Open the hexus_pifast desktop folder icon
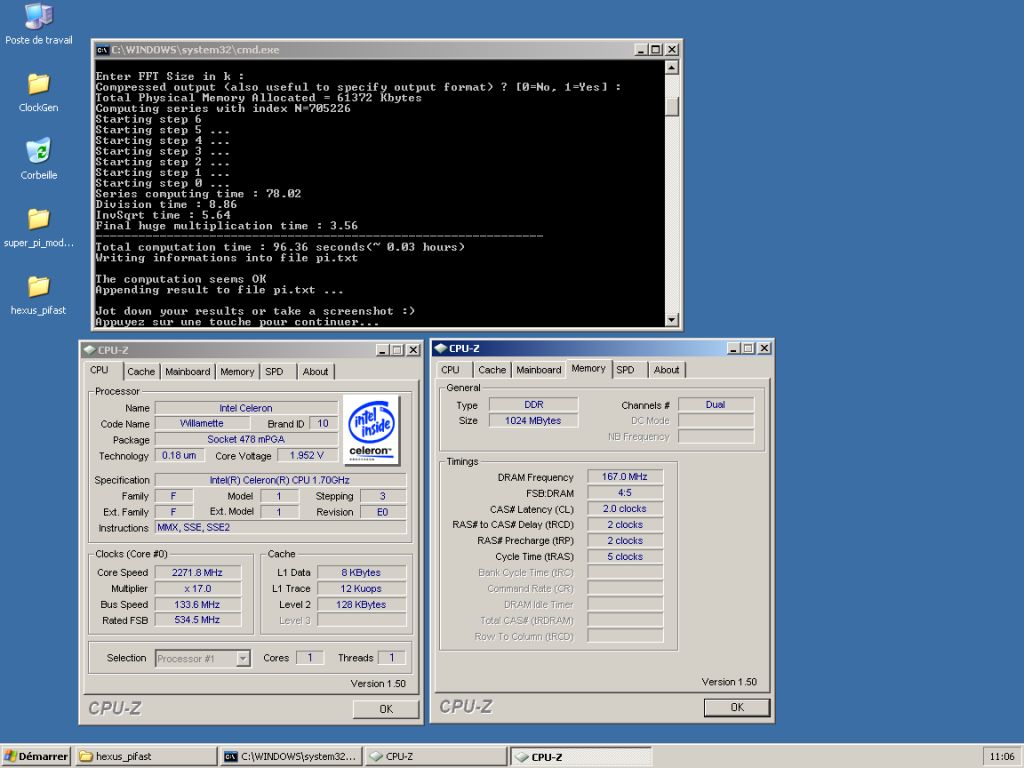This screenshot has height=768, width=1024. 39,286
